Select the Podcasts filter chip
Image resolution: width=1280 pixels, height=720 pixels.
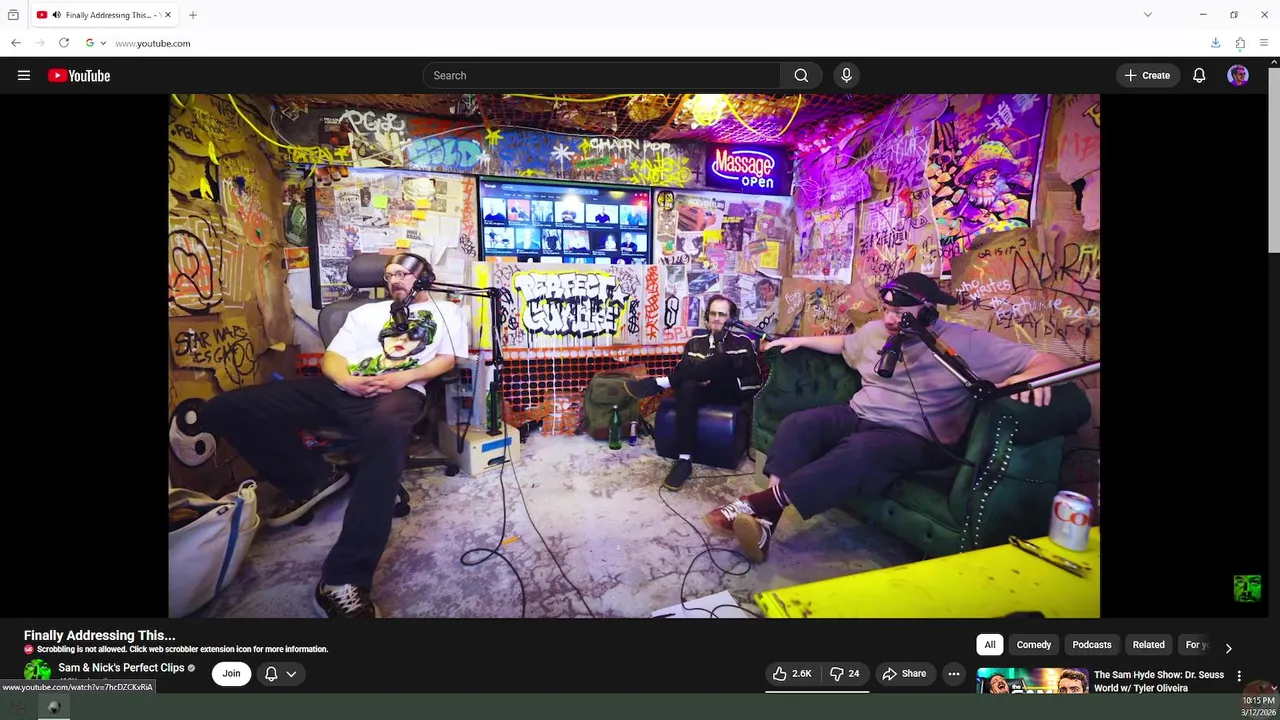point(1092,645)
